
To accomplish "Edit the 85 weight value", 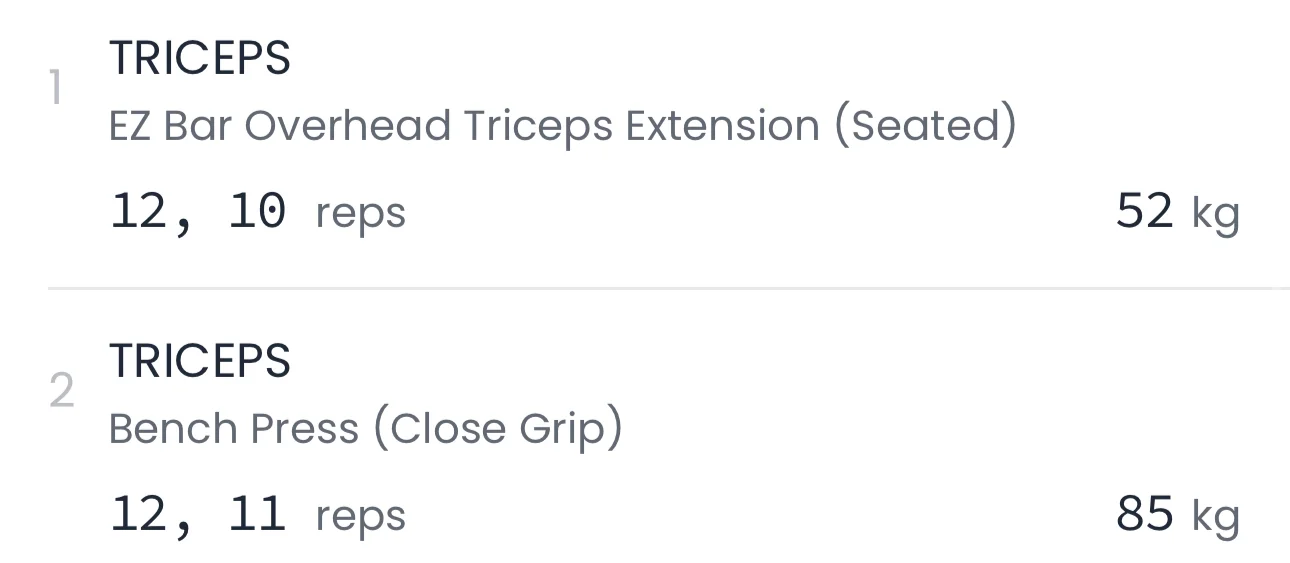I will point(1144,515).
